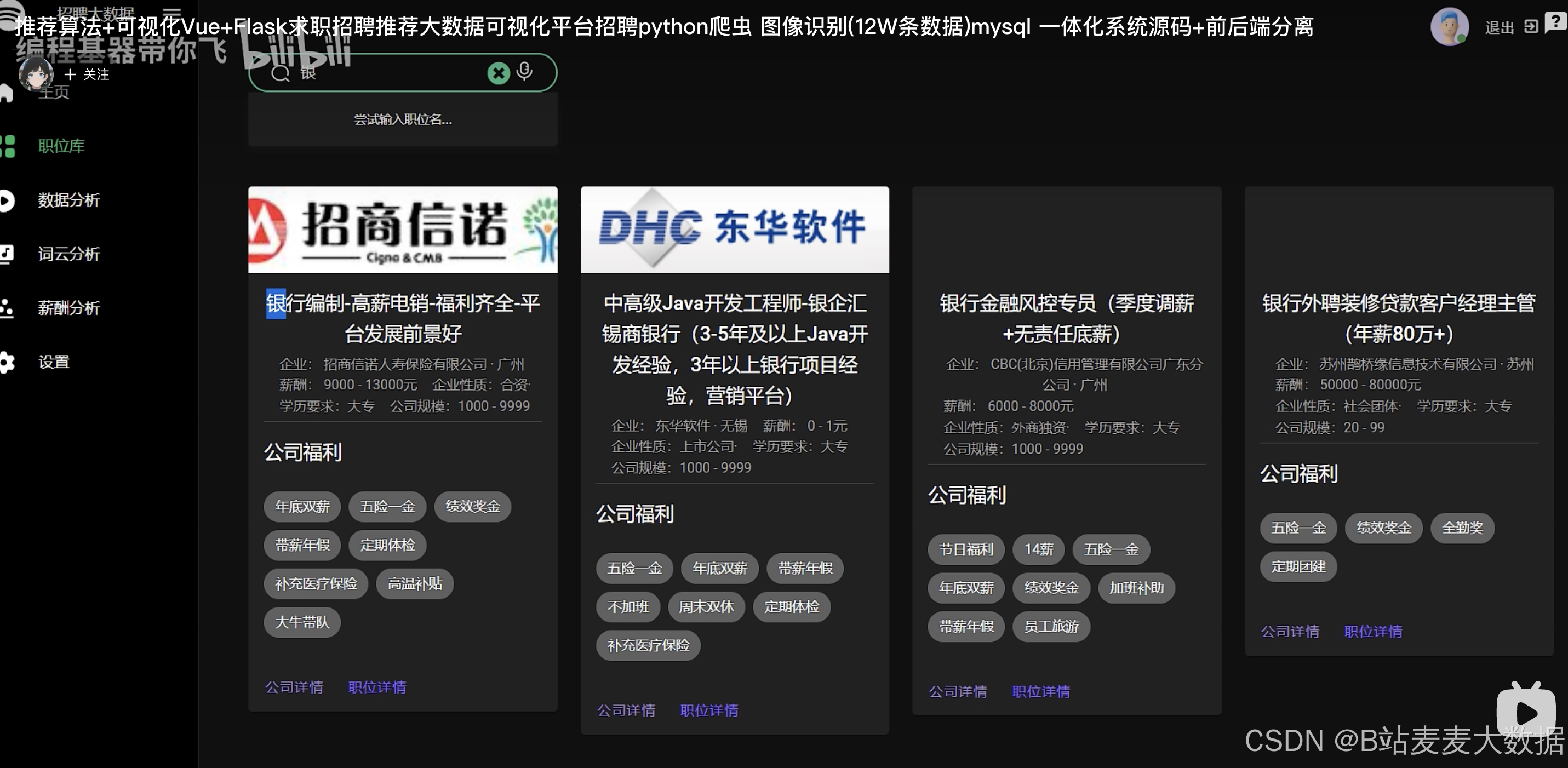Open 公司详情 on the 招商信诺 card
Screen dimensions: 1568x768
click(294, 687)
